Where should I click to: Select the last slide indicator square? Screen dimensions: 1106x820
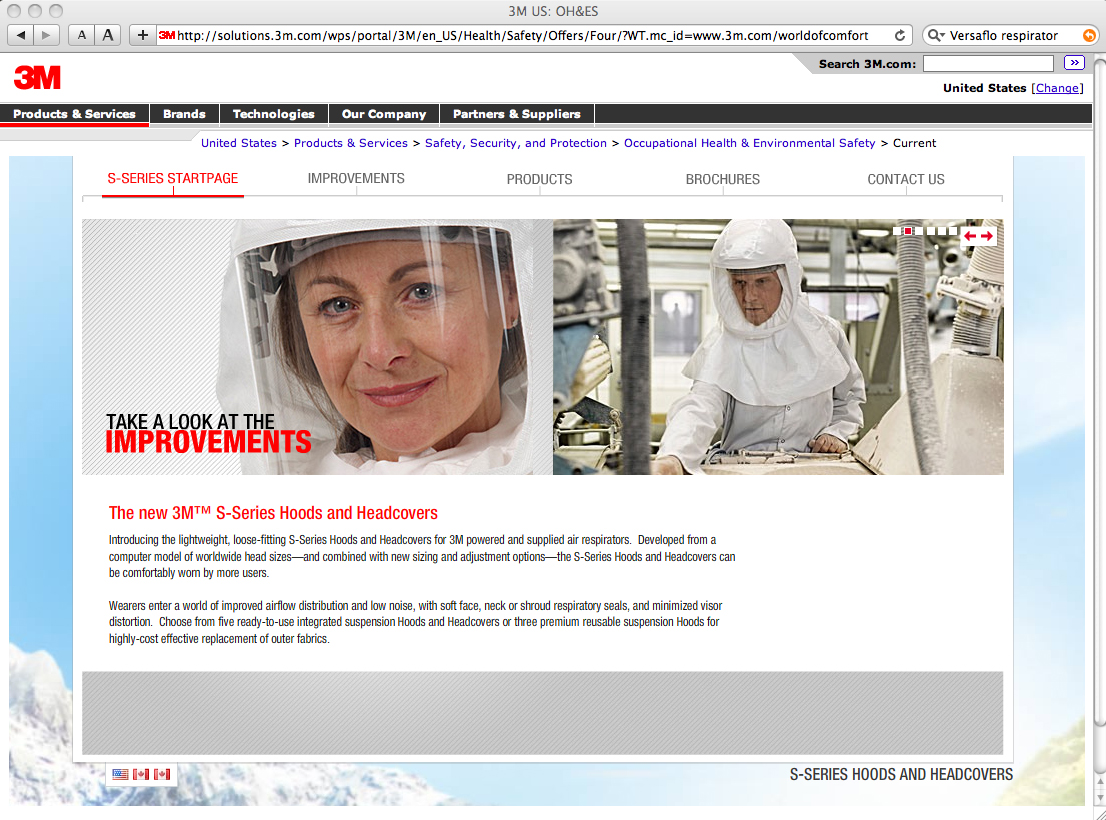pos(953,231)
